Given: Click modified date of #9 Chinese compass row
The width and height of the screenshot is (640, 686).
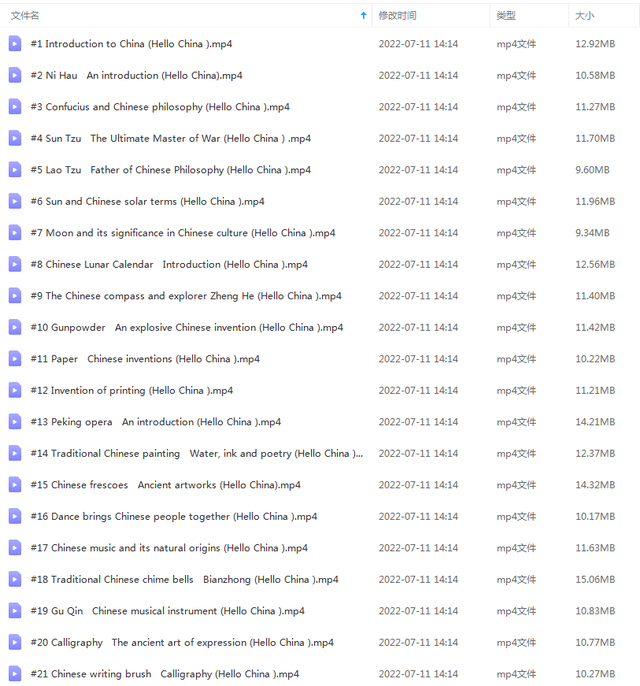Looking at the screenshot, I should (x=418, y=296).
